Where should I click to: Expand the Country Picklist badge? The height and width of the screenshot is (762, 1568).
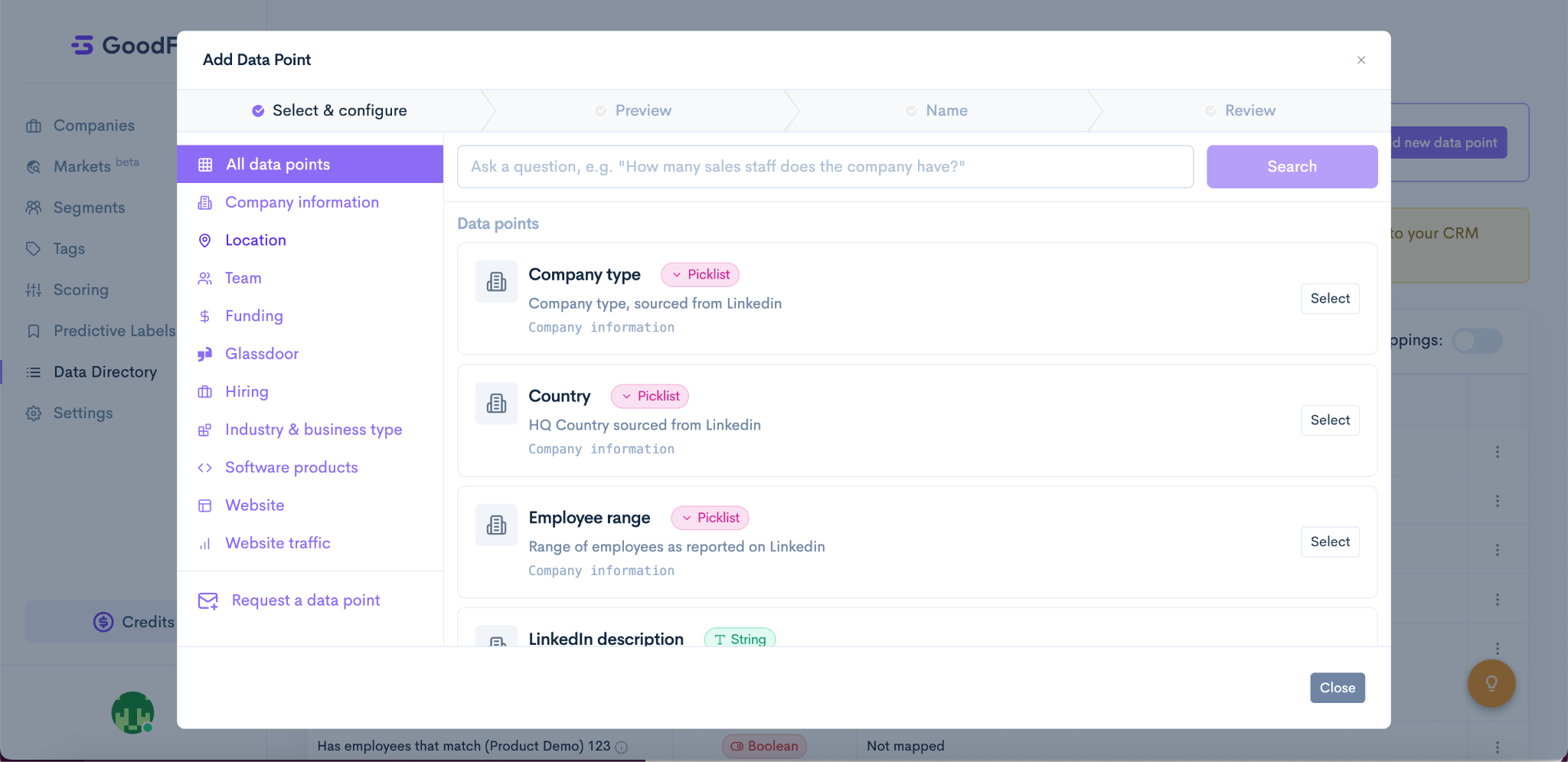click(649, 396)
